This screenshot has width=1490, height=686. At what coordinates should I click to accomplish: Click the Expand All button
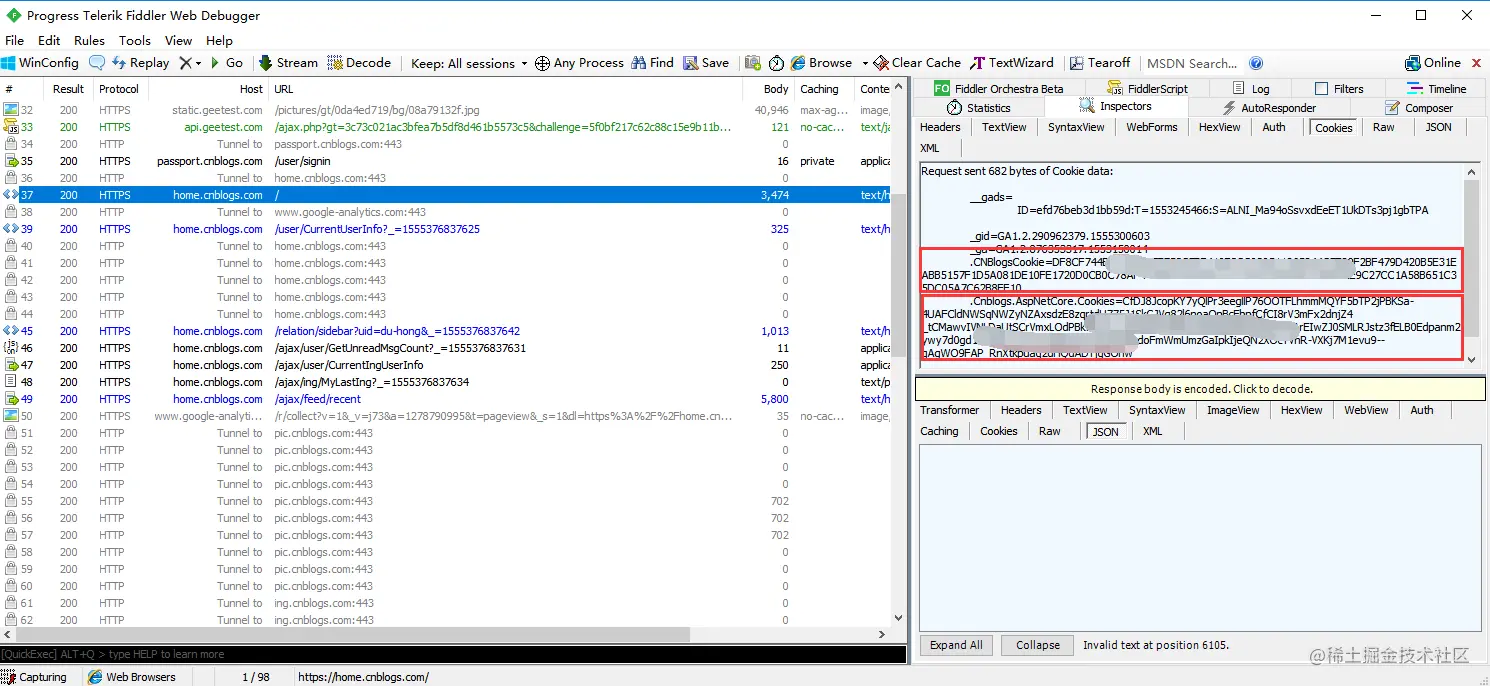point(956,645)
